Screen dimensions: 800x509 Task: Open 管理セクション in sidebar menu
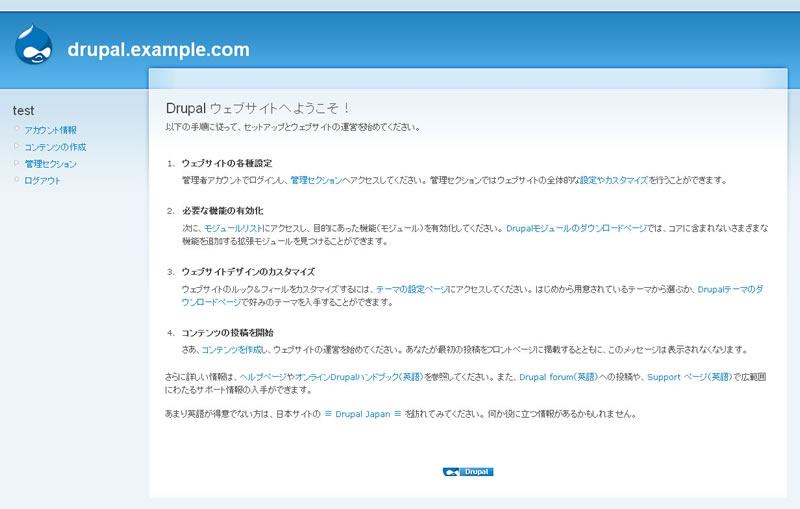[51, 164]
